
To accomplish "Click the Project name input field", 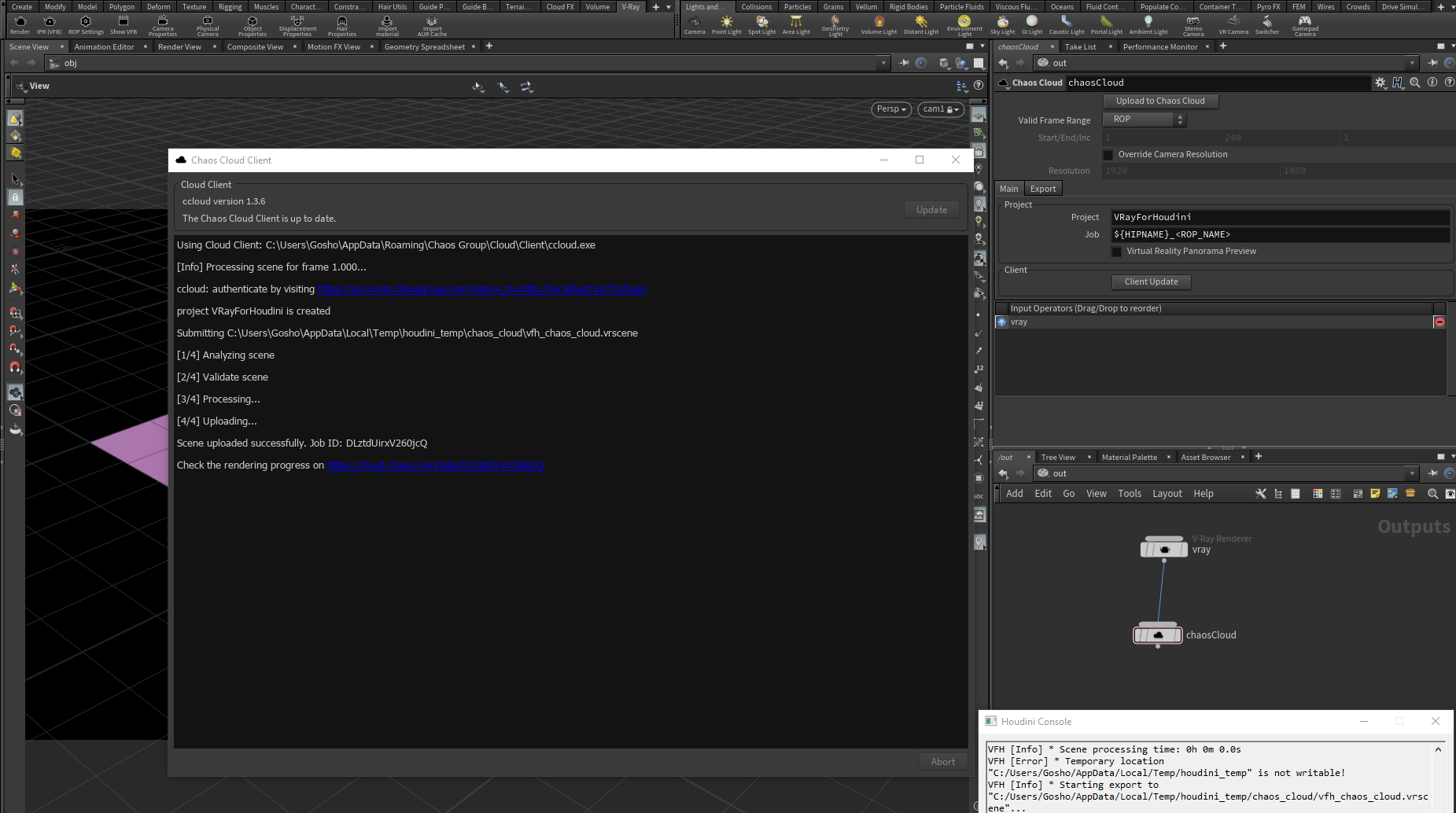I will point(1280,217).
